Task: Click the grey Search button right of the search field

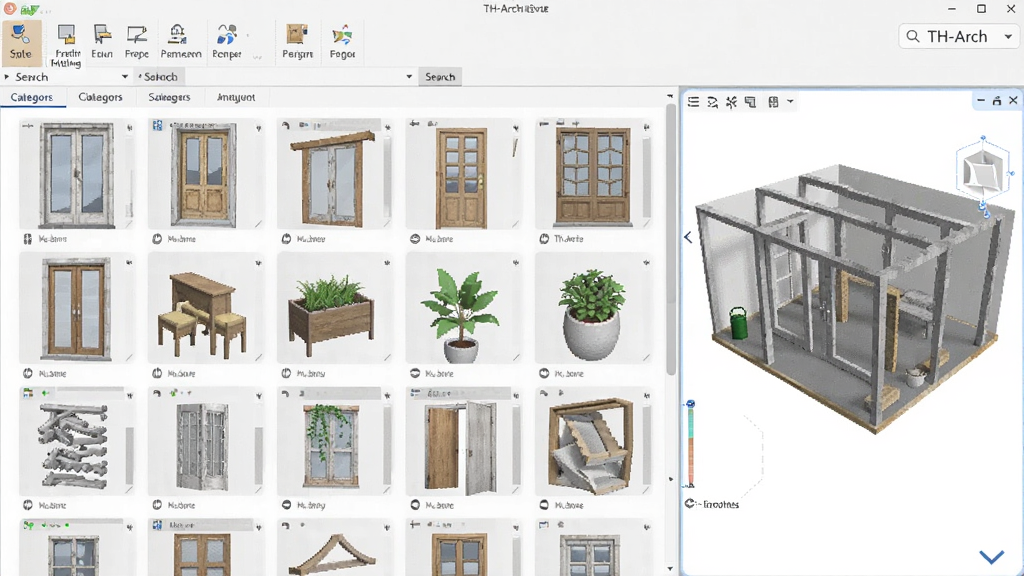Action: 440,77
